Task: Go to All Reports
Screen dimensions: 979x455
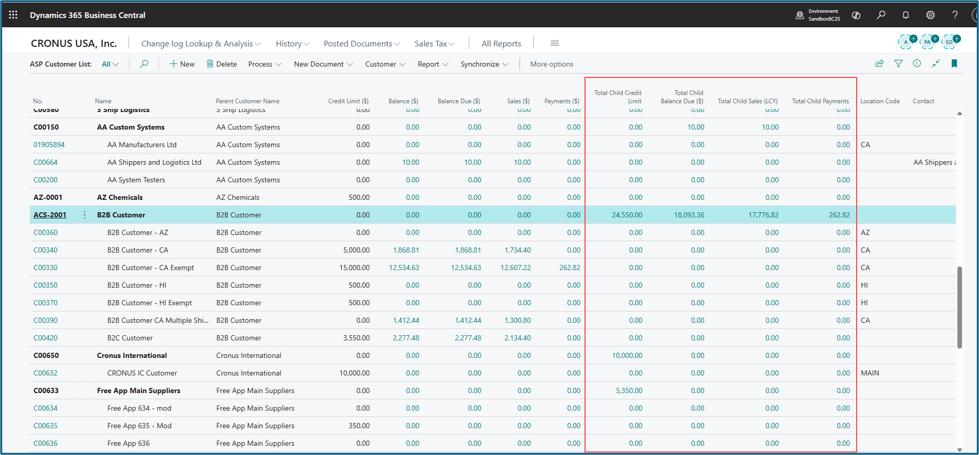Action: pos(501,44)
